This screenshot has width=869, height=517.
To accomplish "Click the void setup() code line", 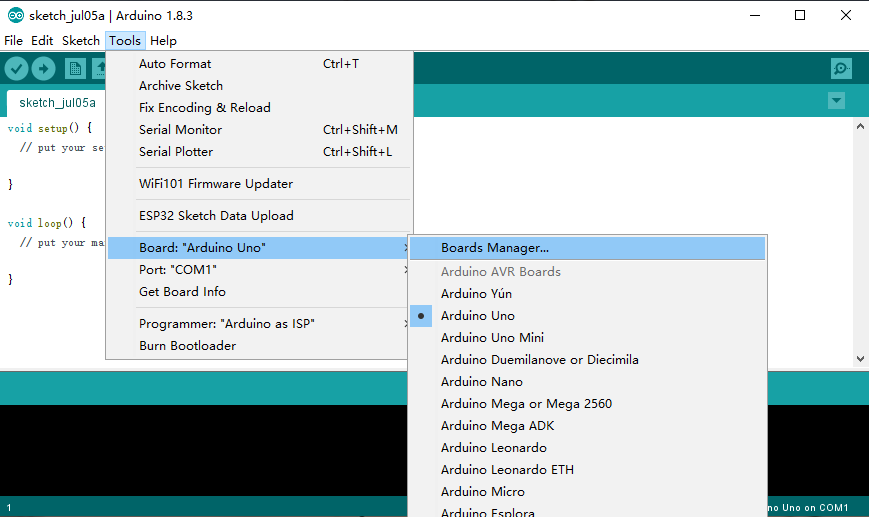I will point(50,128).
